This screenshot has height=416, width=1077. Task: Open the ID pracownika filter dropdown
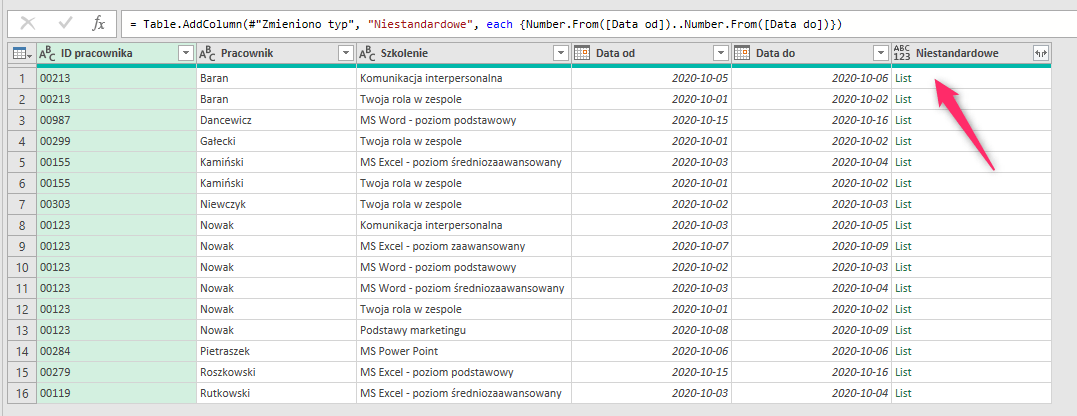point(185,54)
